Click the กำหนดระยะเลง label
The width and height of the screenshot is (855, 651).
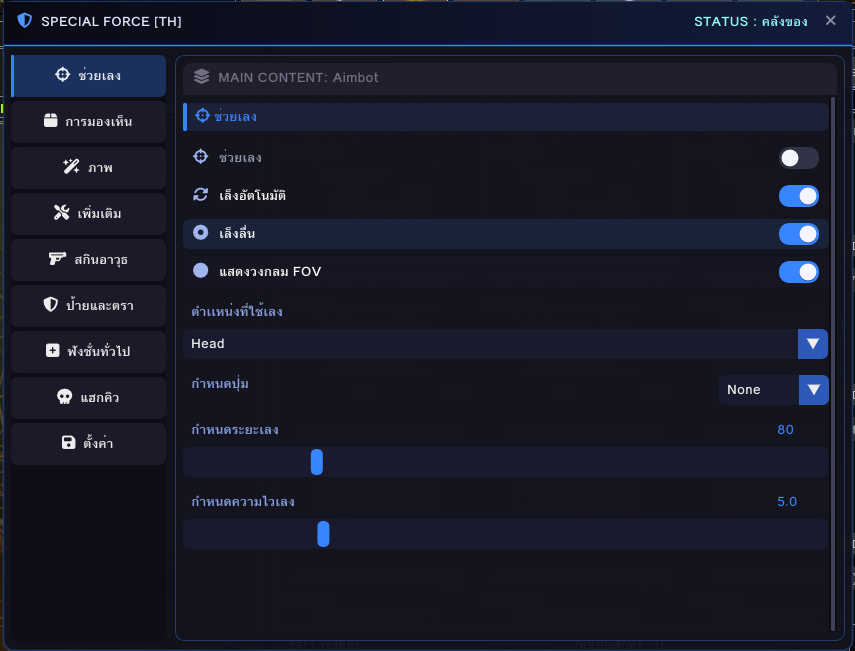pyautogui.click(x=234, y=430)
